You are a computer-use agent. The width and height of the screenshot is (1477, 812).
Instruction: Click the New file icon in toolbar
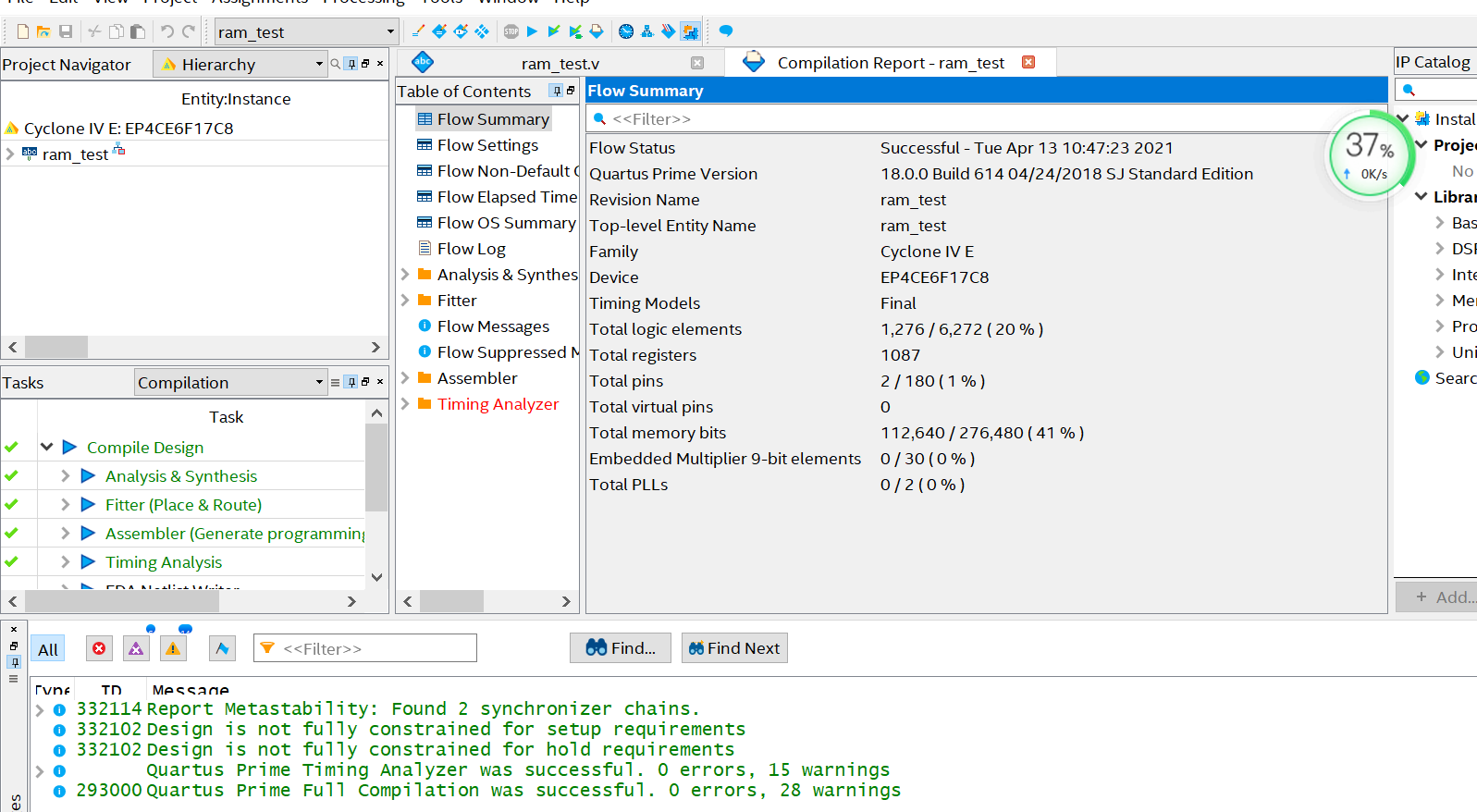[x=22, y=31]
